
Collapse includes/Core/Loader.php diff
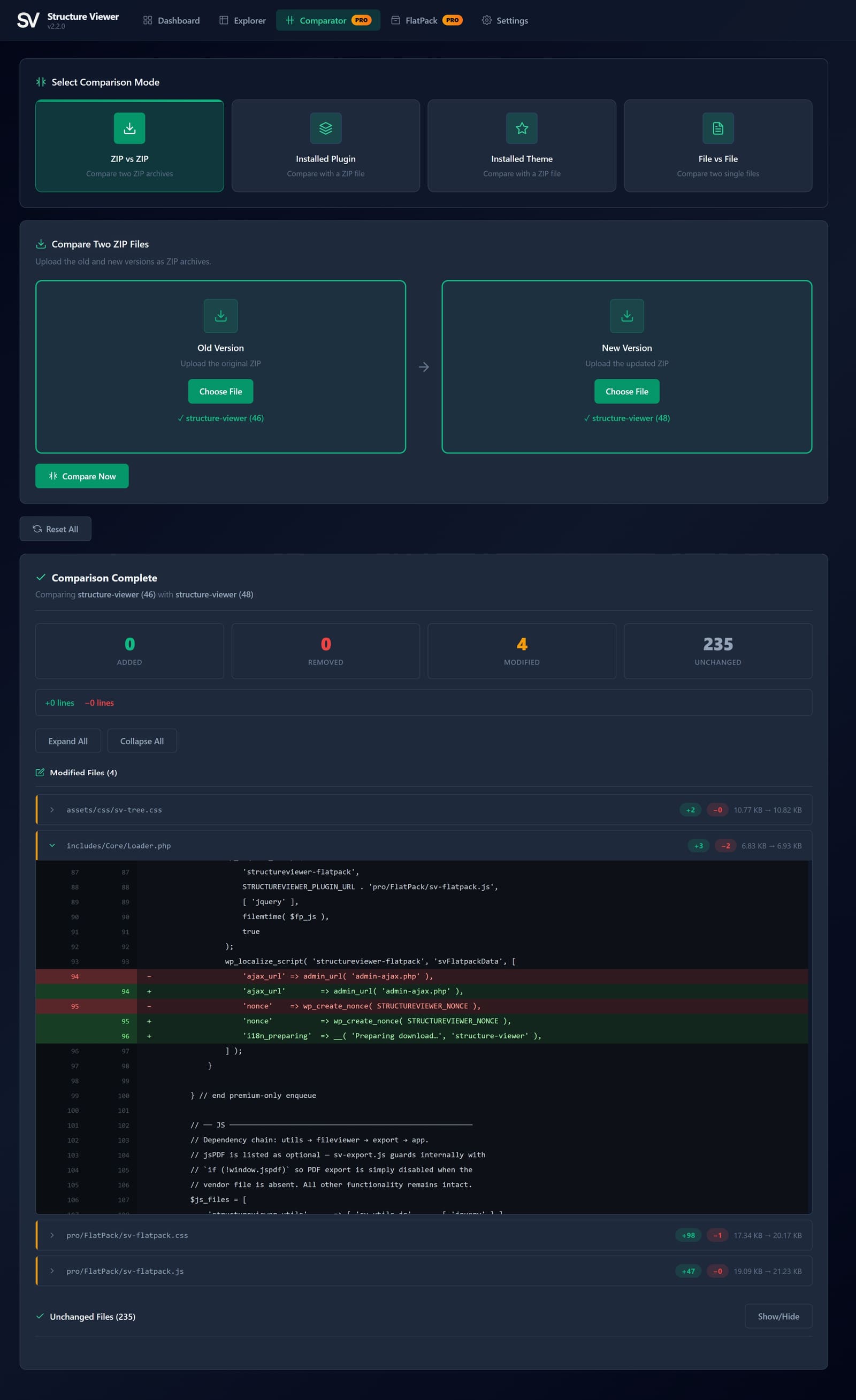click(424, 845)
